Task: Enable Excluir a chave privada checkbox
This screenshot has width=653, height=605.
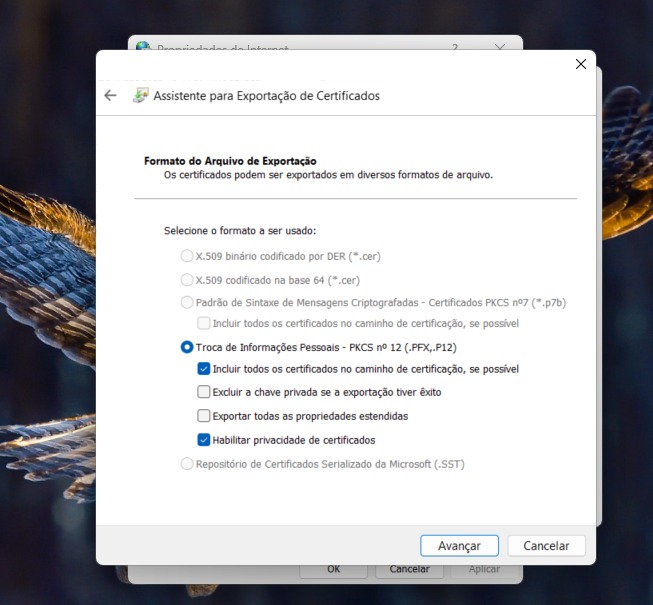Action: [204, 392]
